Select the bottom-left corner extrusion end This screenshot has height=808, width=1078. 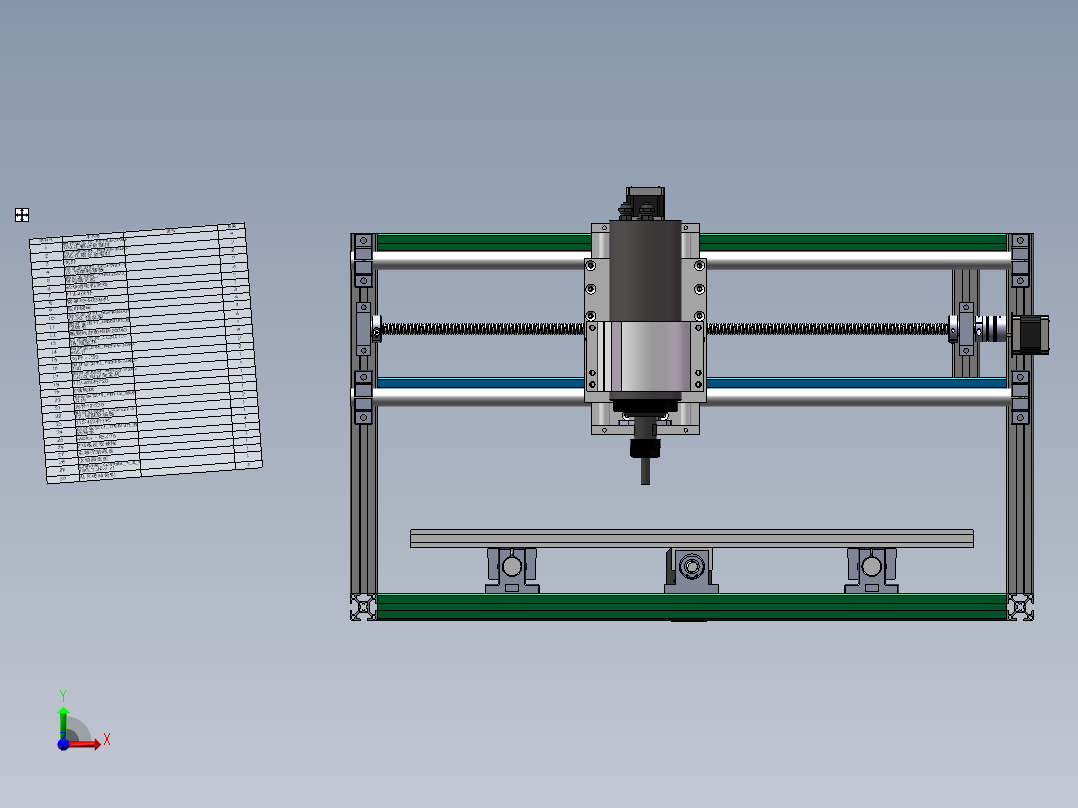[x=364, y=607]
